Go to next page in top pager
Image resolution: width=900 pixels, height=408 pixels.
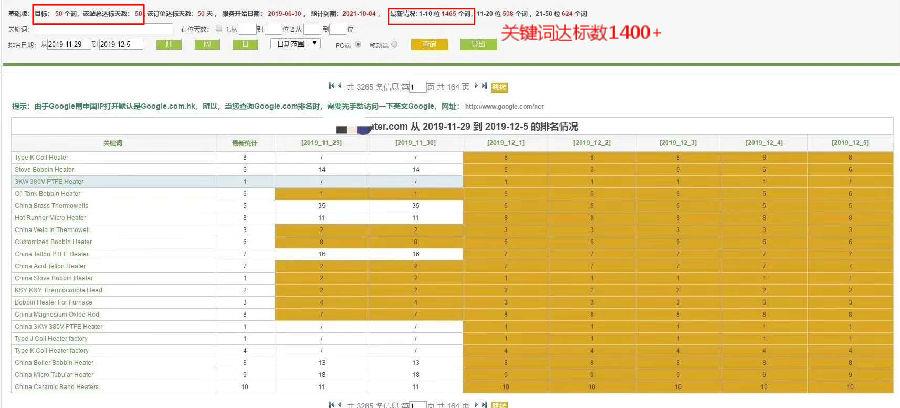476,87
